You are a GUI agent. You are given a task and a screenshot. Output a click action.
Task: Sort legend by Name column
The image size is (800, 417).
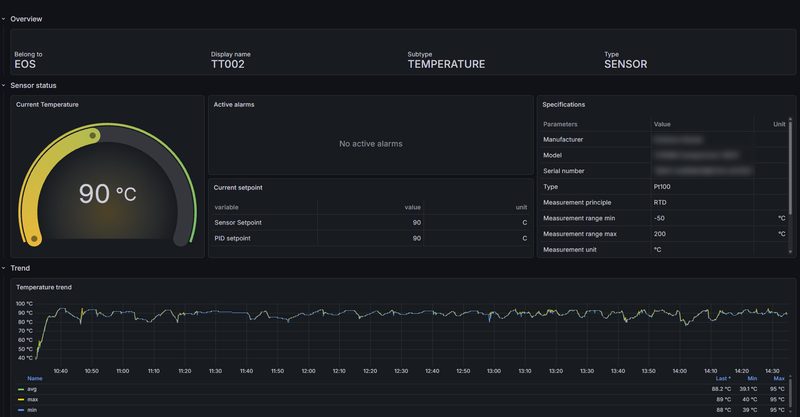(x=35, y=379)
